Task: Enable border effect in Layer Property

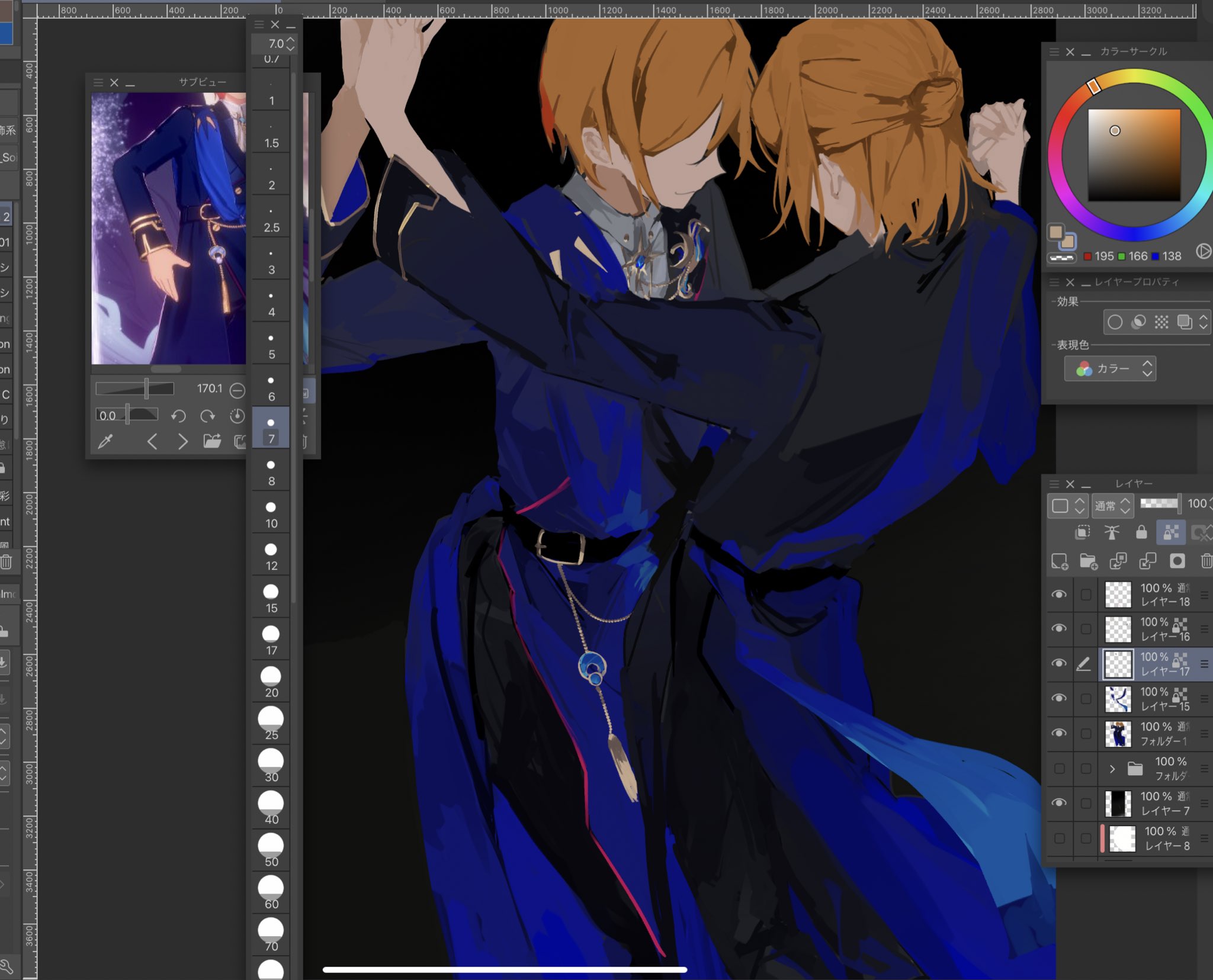Action: click(1115, 322)
